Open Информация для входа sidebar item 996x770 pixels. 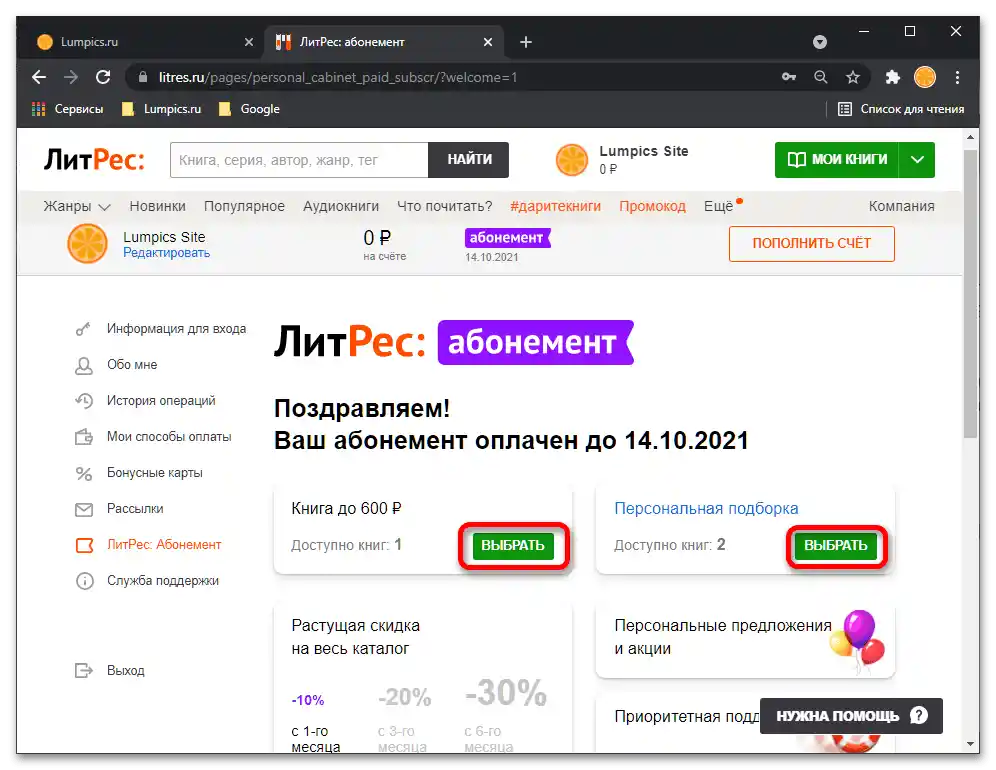[161, 328]
